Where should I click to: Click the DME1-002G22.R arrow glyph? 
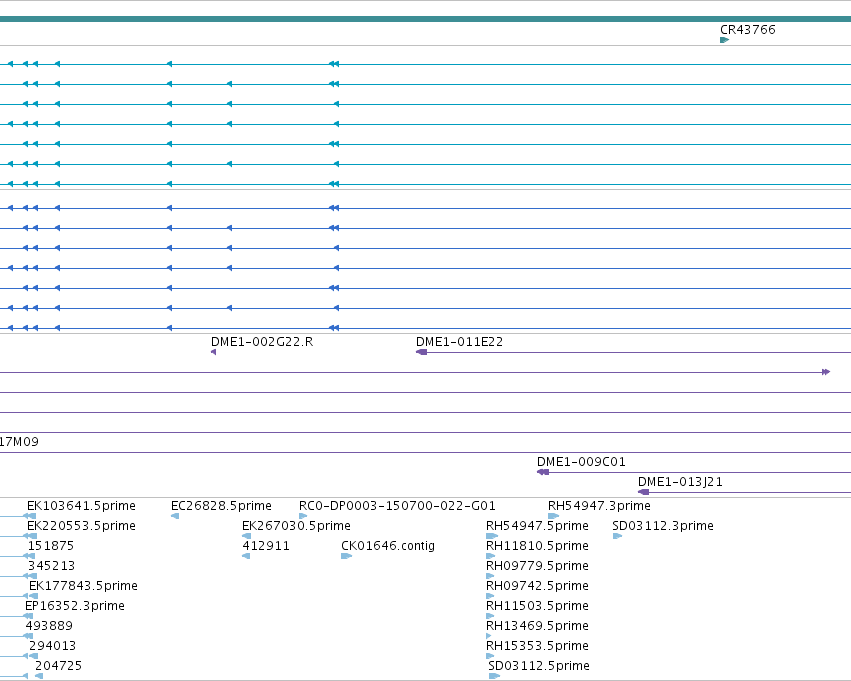213,352
